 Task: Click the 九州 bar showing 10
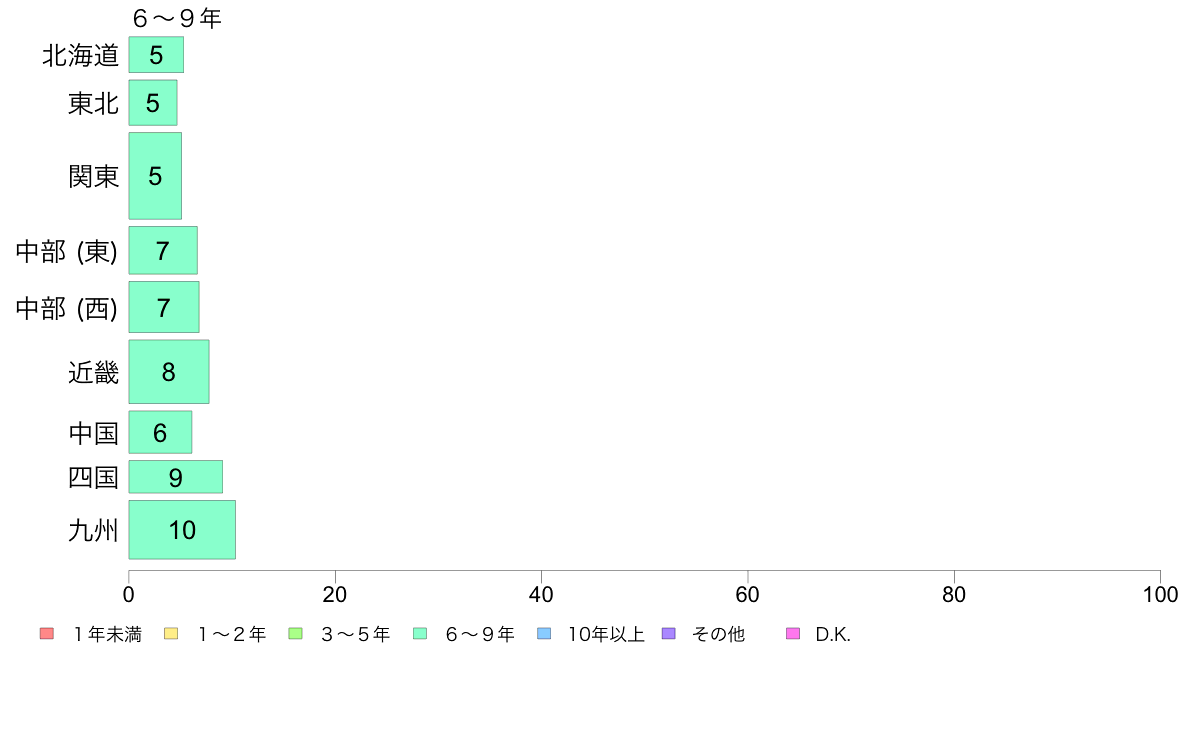[182, 530]
